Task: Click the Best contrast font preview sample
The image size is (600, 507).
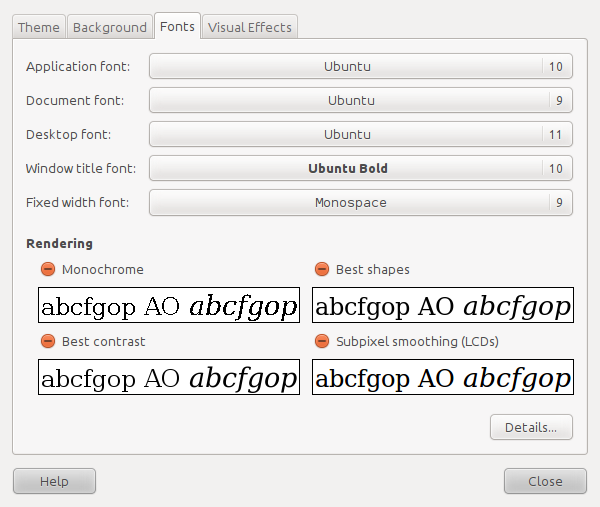Action: [169, 377]
